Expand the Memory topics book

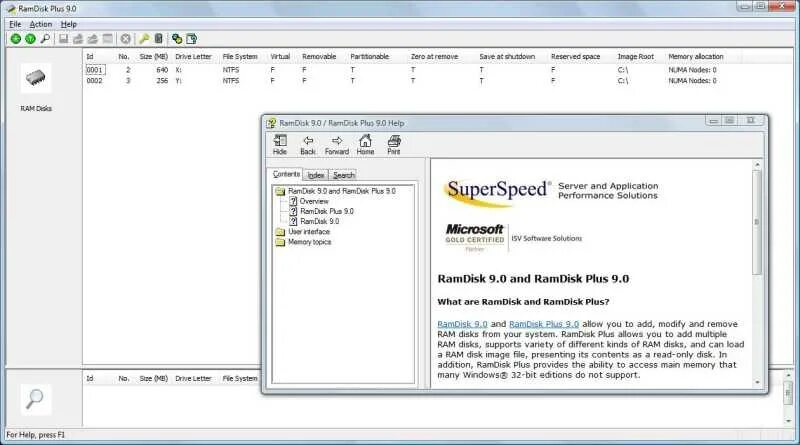pos(280,242)
